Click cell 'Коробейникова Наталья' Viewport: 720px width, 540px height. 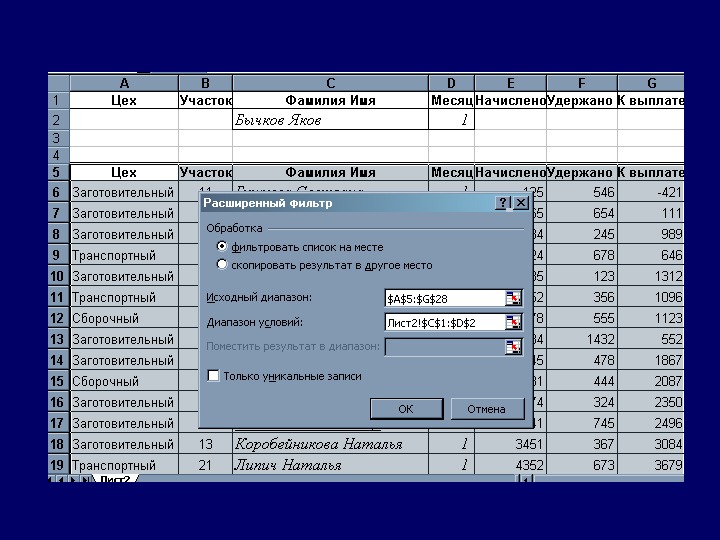click(331, 444)
